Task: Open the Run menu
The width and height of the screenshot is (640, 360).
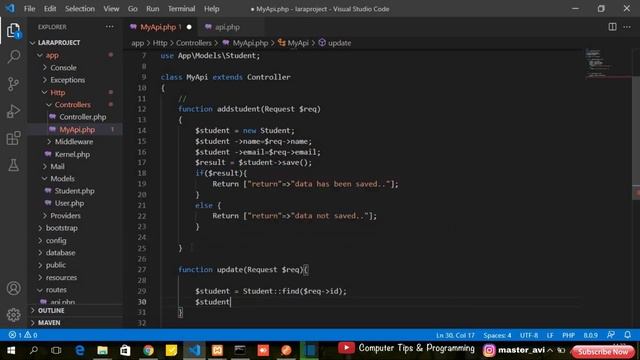Action: click(153, 9)
